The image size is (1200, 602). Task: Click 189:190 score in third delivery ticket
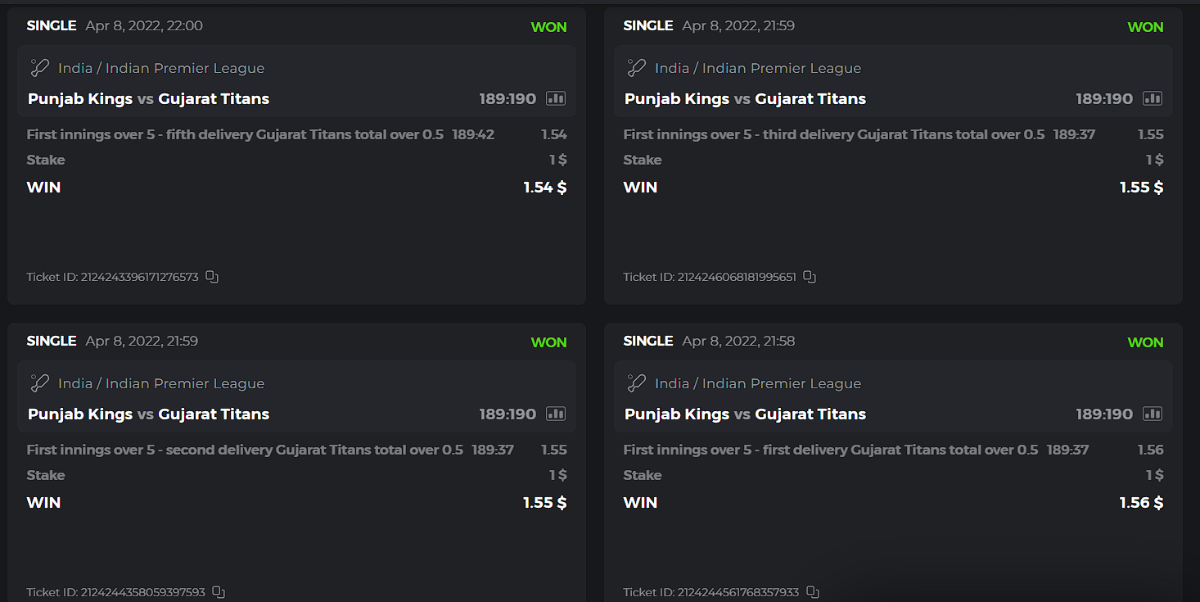pos(1104,99)
